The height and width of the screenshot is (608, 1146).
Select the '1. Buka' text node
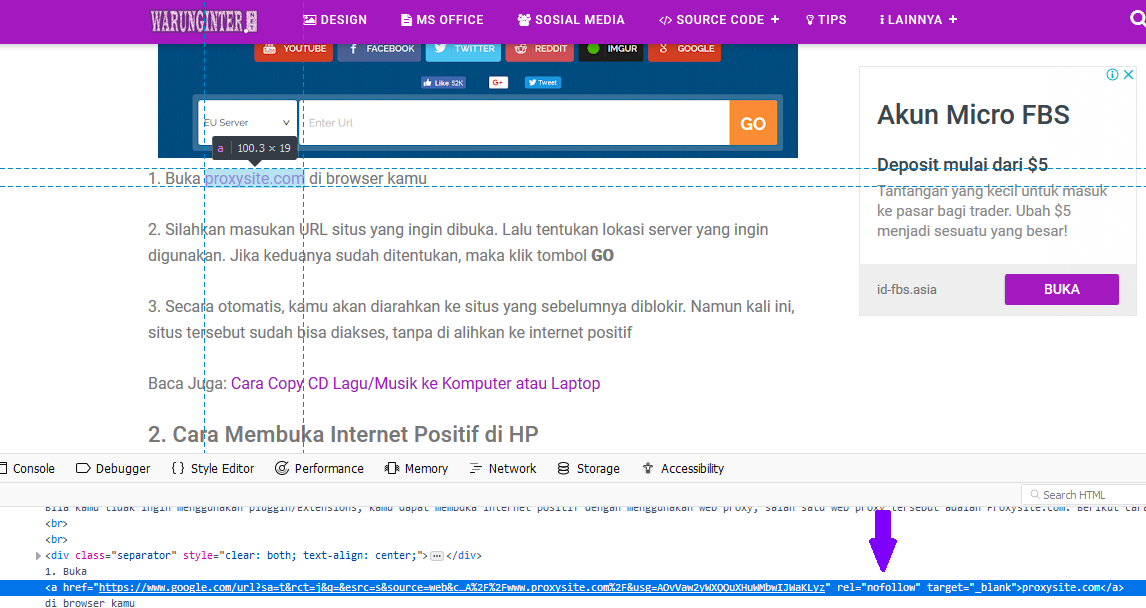coord(66,571)
